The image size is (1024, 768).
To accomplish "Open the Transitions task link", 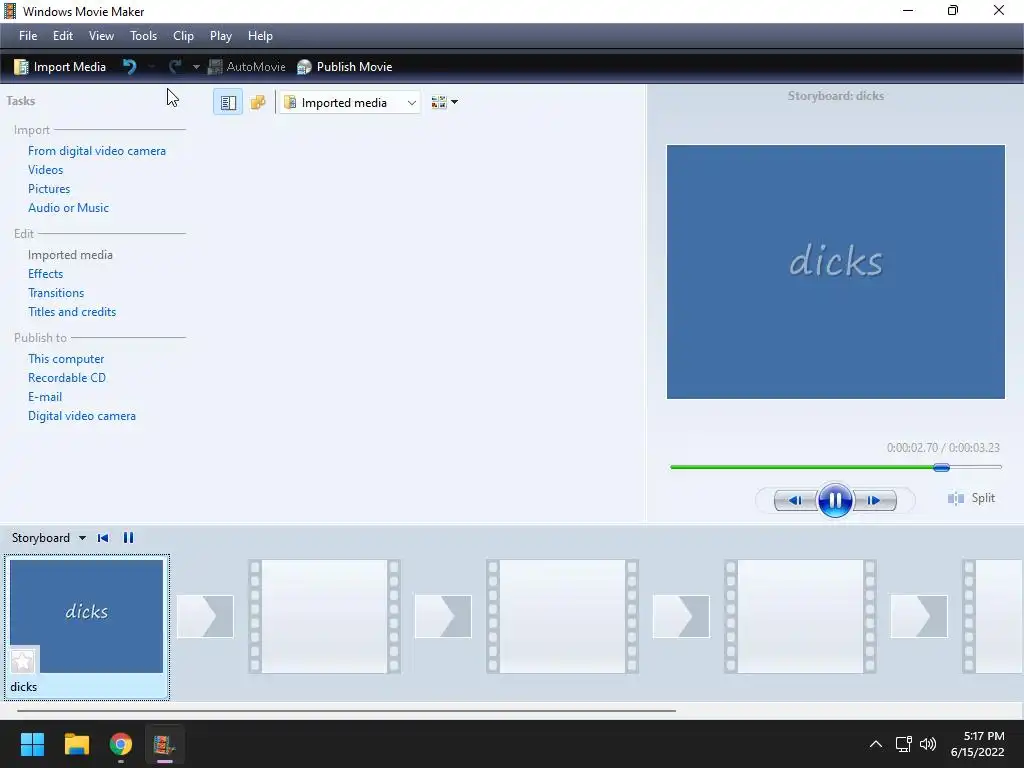I will click(x=56, y=293).
